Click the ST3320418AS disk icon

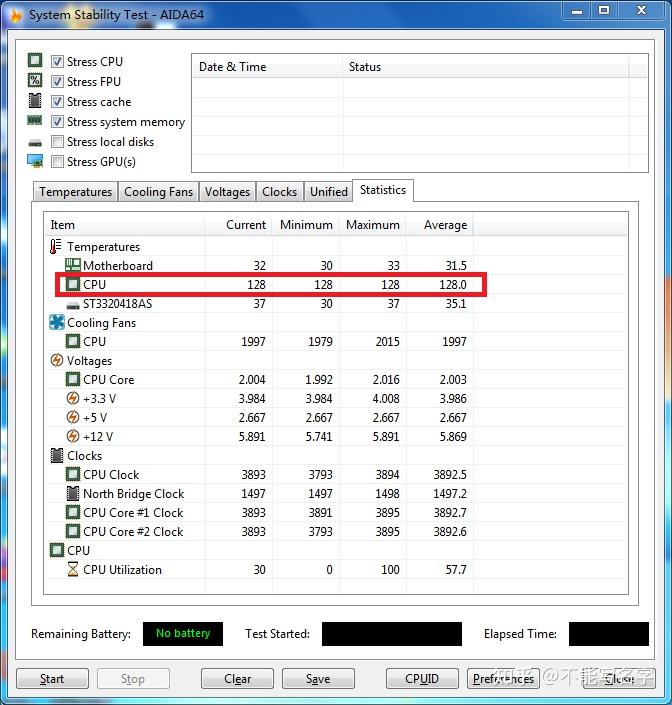coord(73,306)
